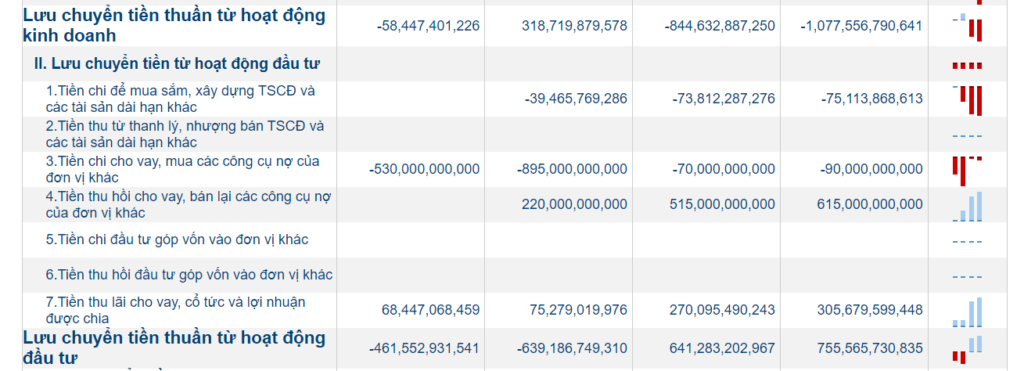Click sparkline chart for net operating cash flow
Screen dimensions: 1024x371
[968, 27]
